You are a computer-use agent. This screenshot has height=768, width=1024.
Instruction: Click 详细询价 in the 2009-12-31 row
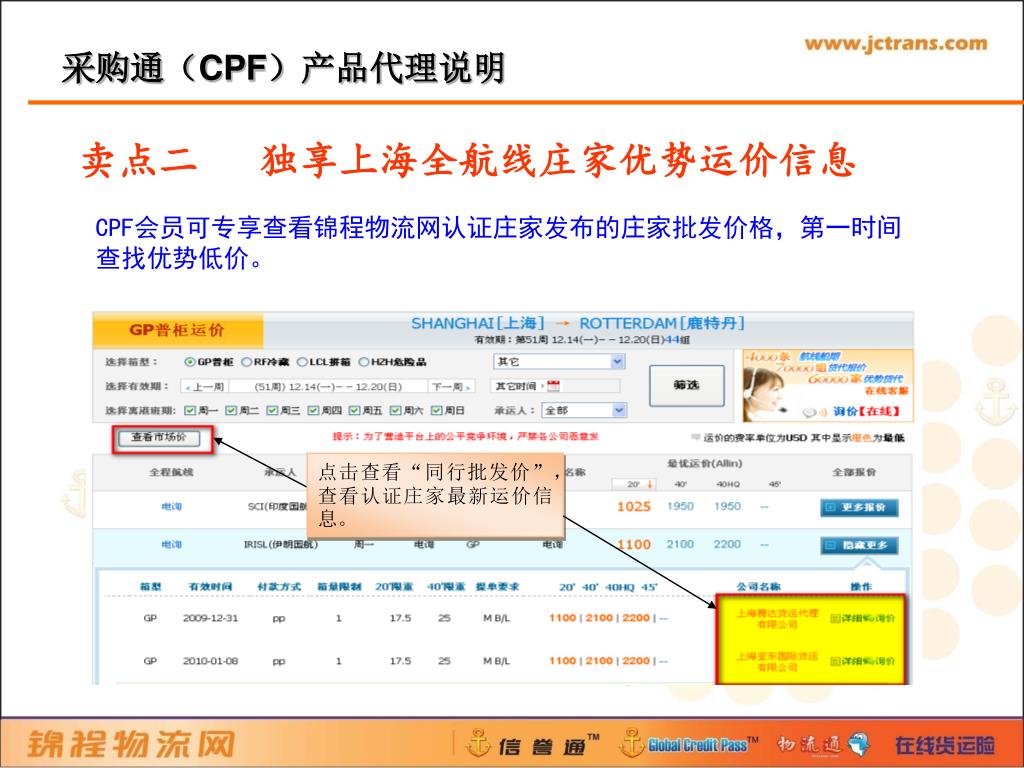(862, 618)
